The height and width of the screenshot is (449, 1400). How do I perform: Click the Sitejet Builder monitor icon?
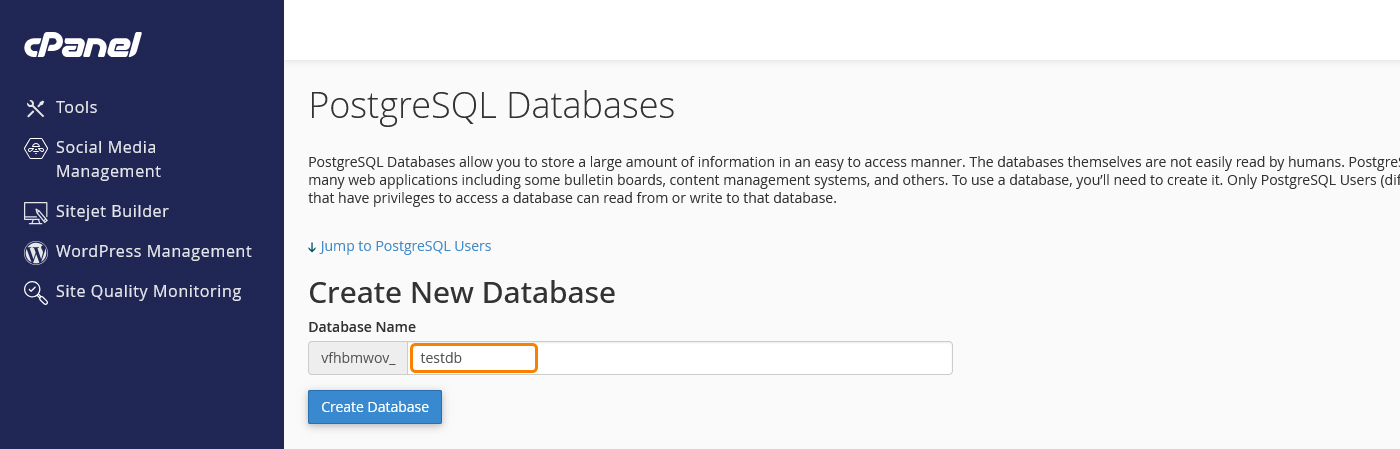pyautogui.click(x=36, y=212)
